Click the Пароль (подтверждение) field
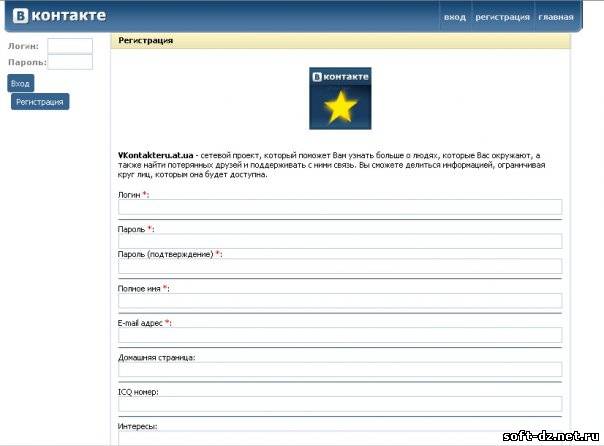The width and height of the screenshot is (604, 446). (340, 266)
